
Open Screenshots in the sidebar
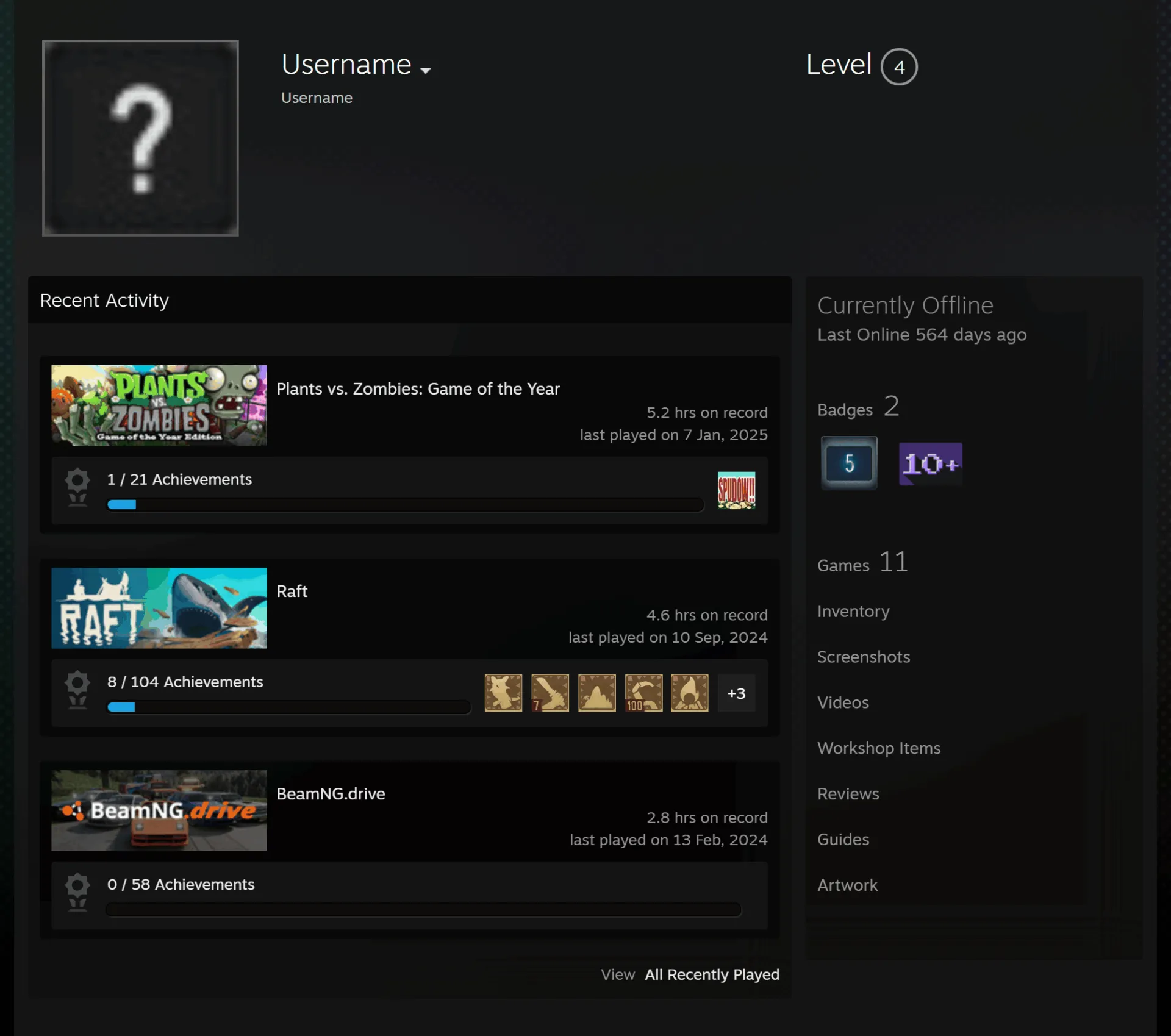click(x=864, y=657)
